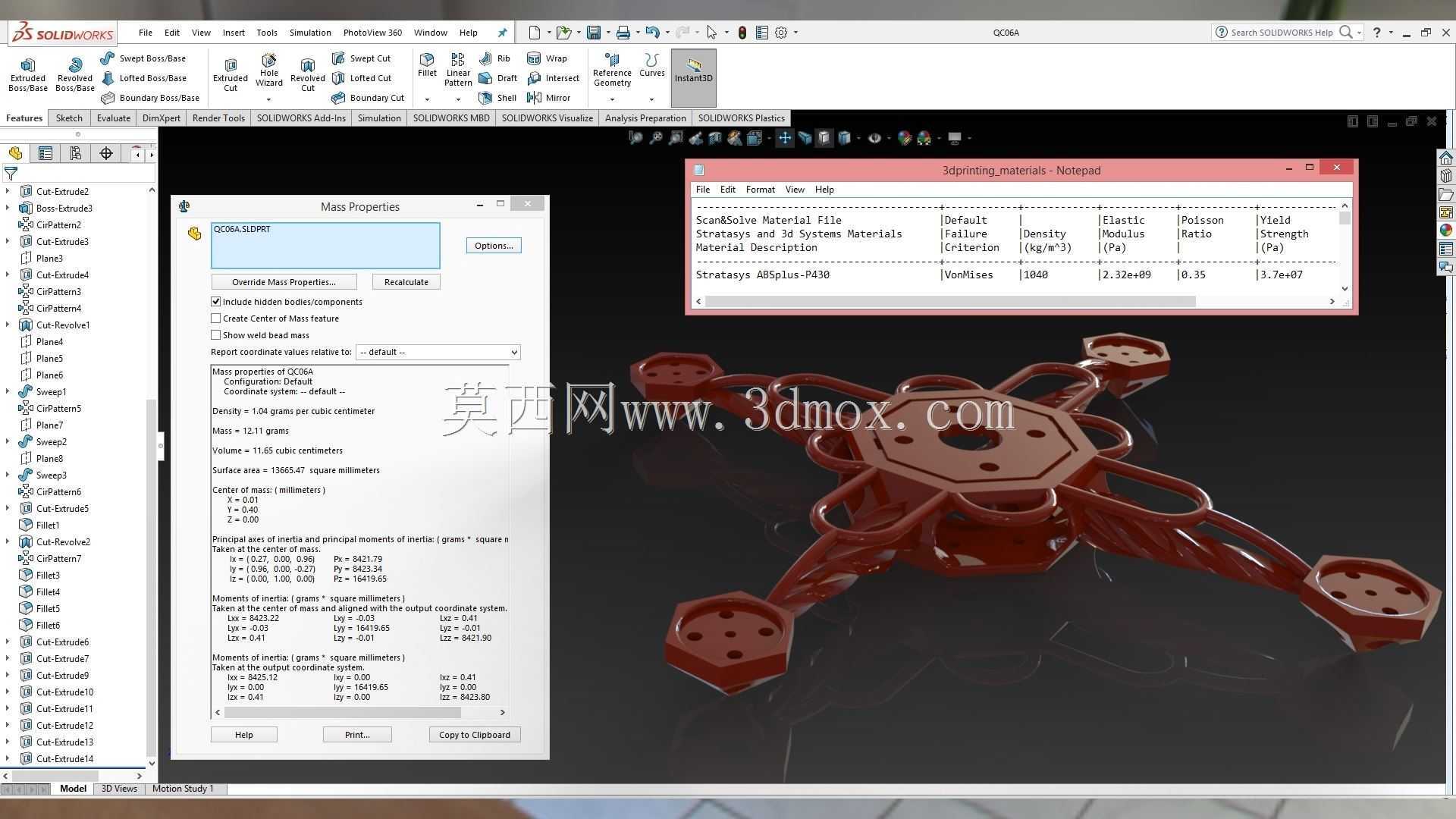
Task: Expand the Cut-Revolve1 feature node
Action: (x=8, y=325)
